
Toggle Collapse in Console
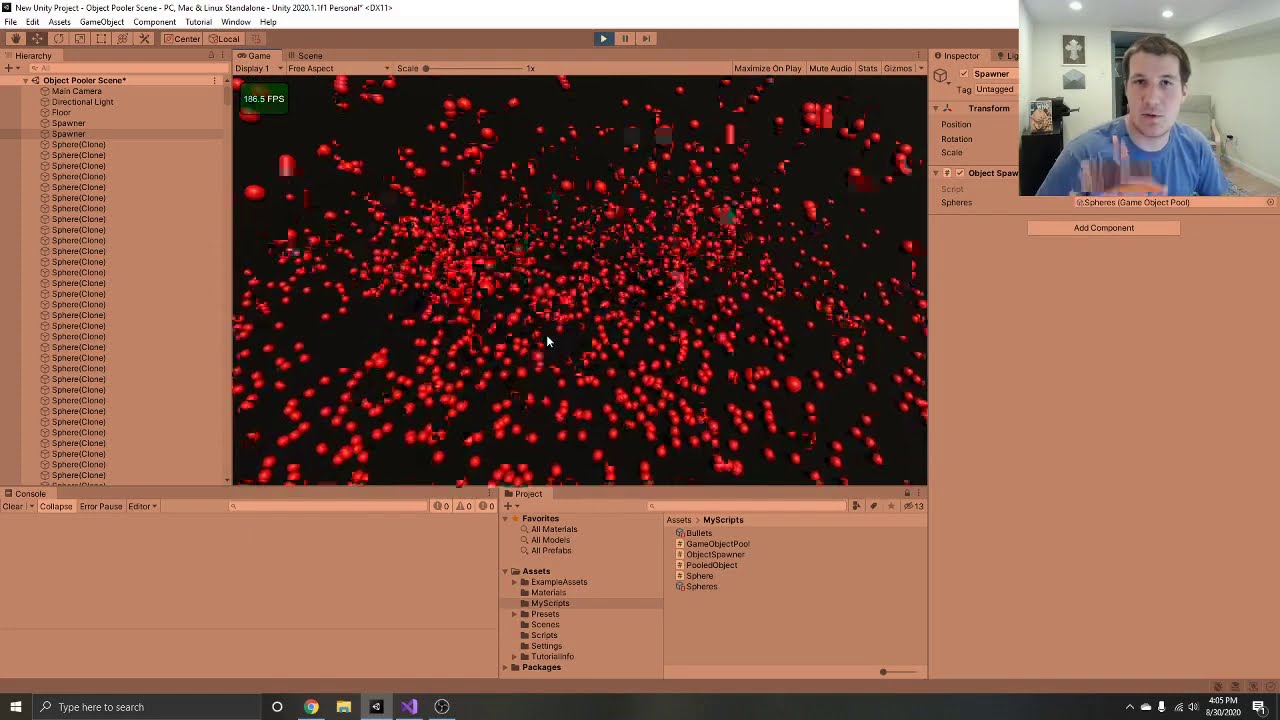[56, 507]
